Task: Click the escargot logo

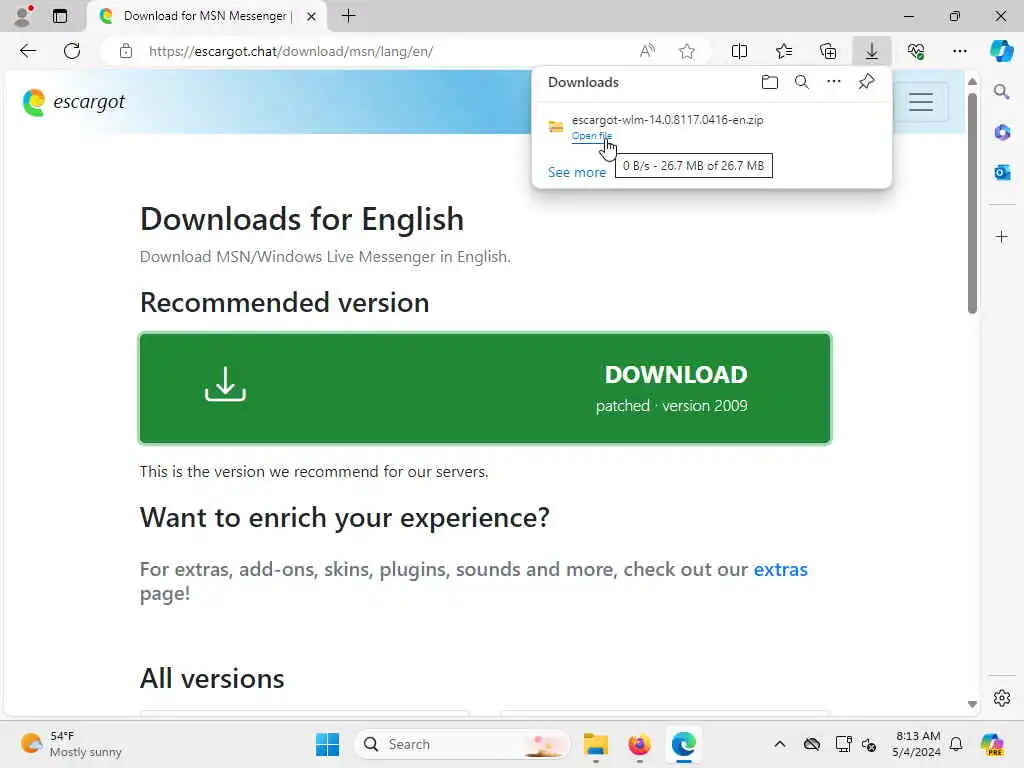Action: pyautogui.click(x=73, y=102)
